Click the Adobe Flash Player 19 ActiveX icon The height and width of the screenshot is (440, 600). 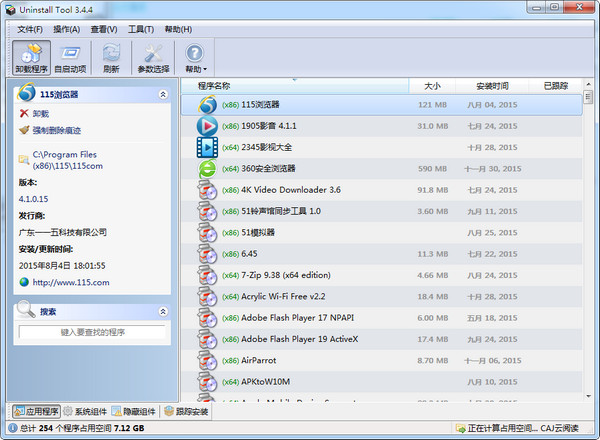click(207, 339)
